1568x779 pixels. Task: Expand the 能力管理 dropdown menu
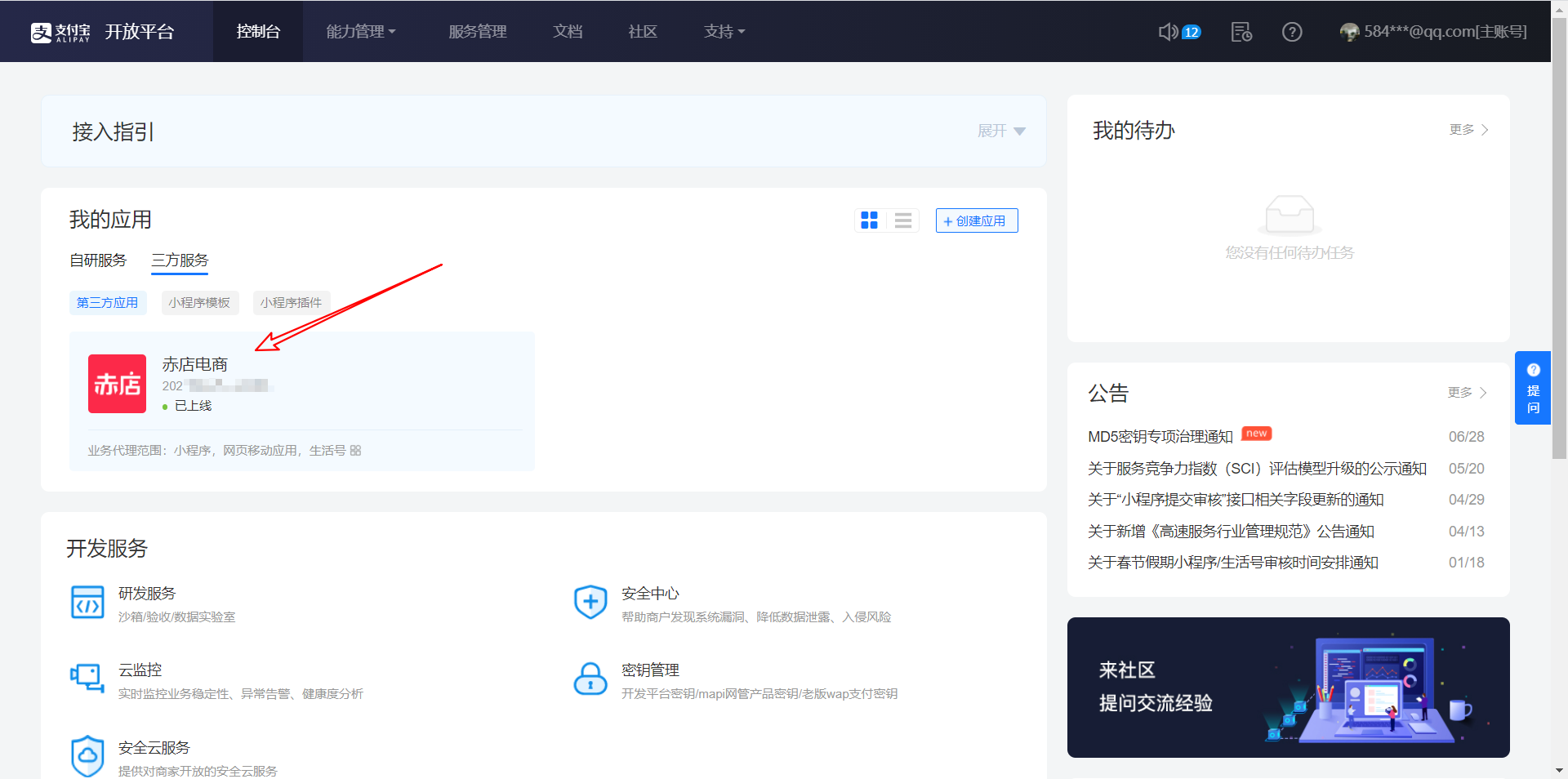point(361,31)
